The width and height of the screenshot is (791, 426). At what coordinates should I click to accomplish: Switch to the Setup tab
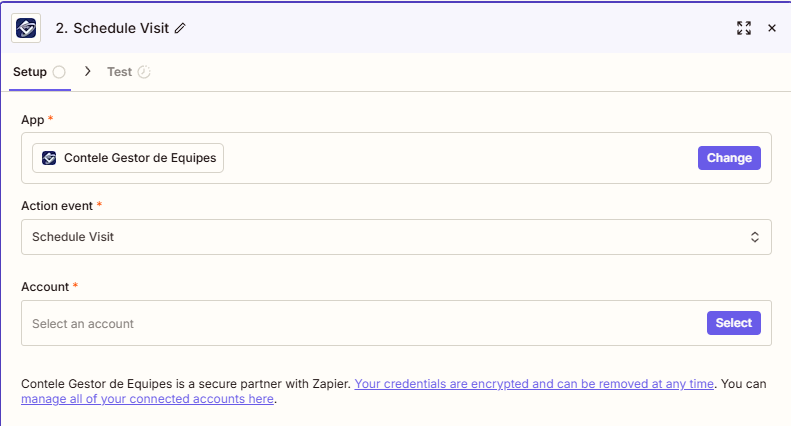(30, 72)
